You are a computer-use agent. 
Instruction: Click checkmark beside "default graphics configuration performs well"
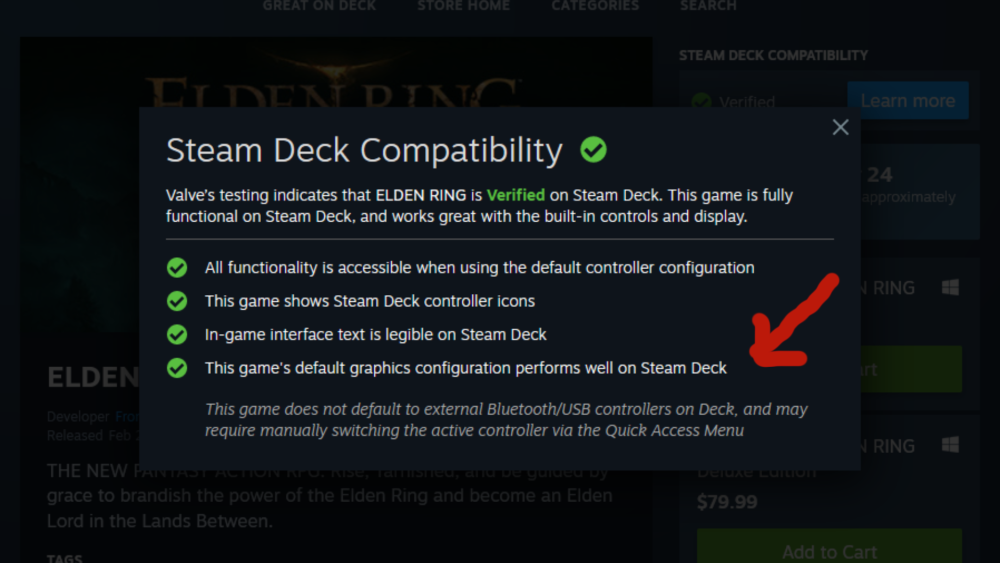(x=177, y=368)
